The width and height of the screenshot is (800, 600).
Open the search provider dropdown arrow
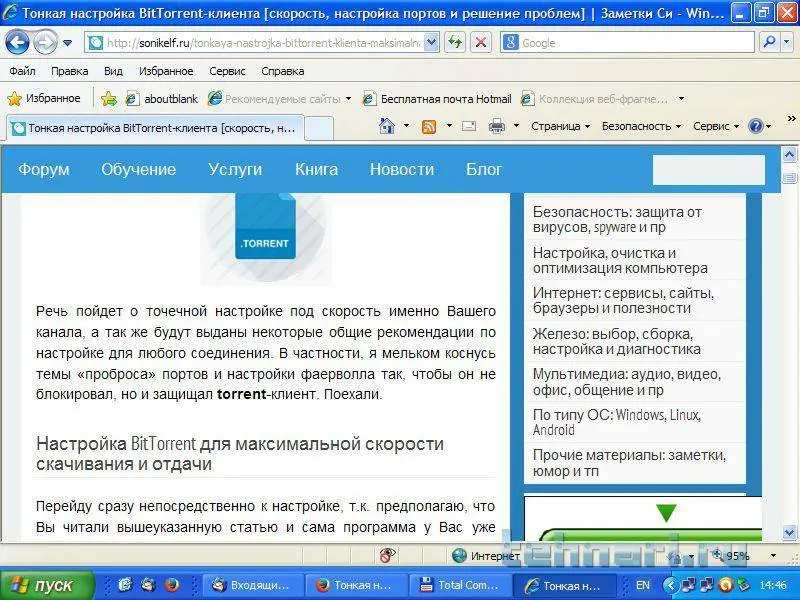pos(788,43)
